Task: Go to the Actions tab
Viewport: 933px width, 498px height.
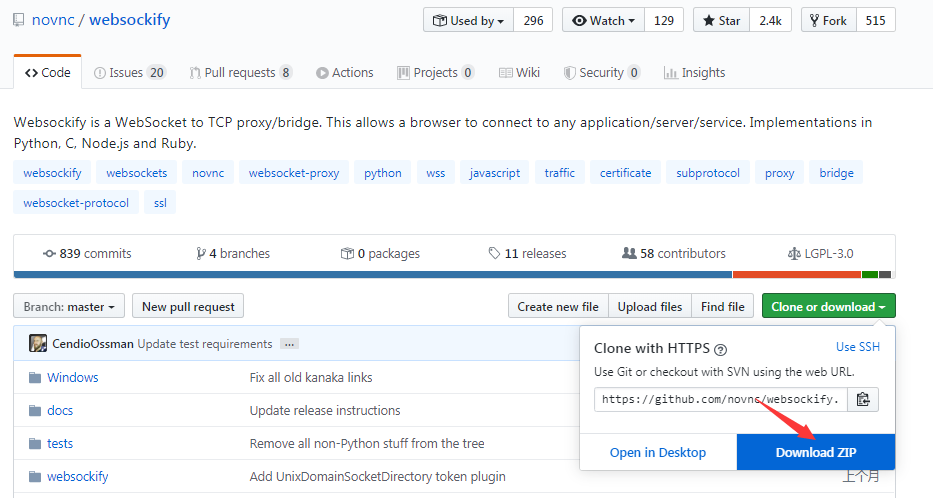Action: tap(345, 73)
